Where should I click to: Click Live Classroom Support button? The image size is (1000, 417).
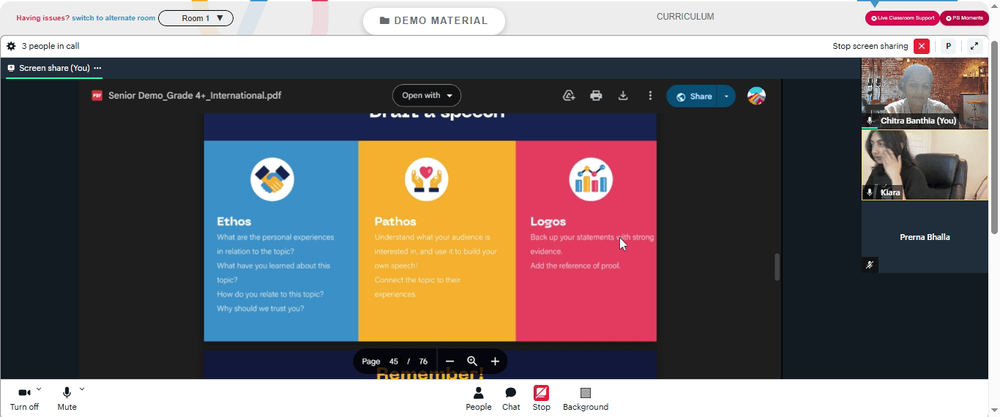click(x=902, y=18)
